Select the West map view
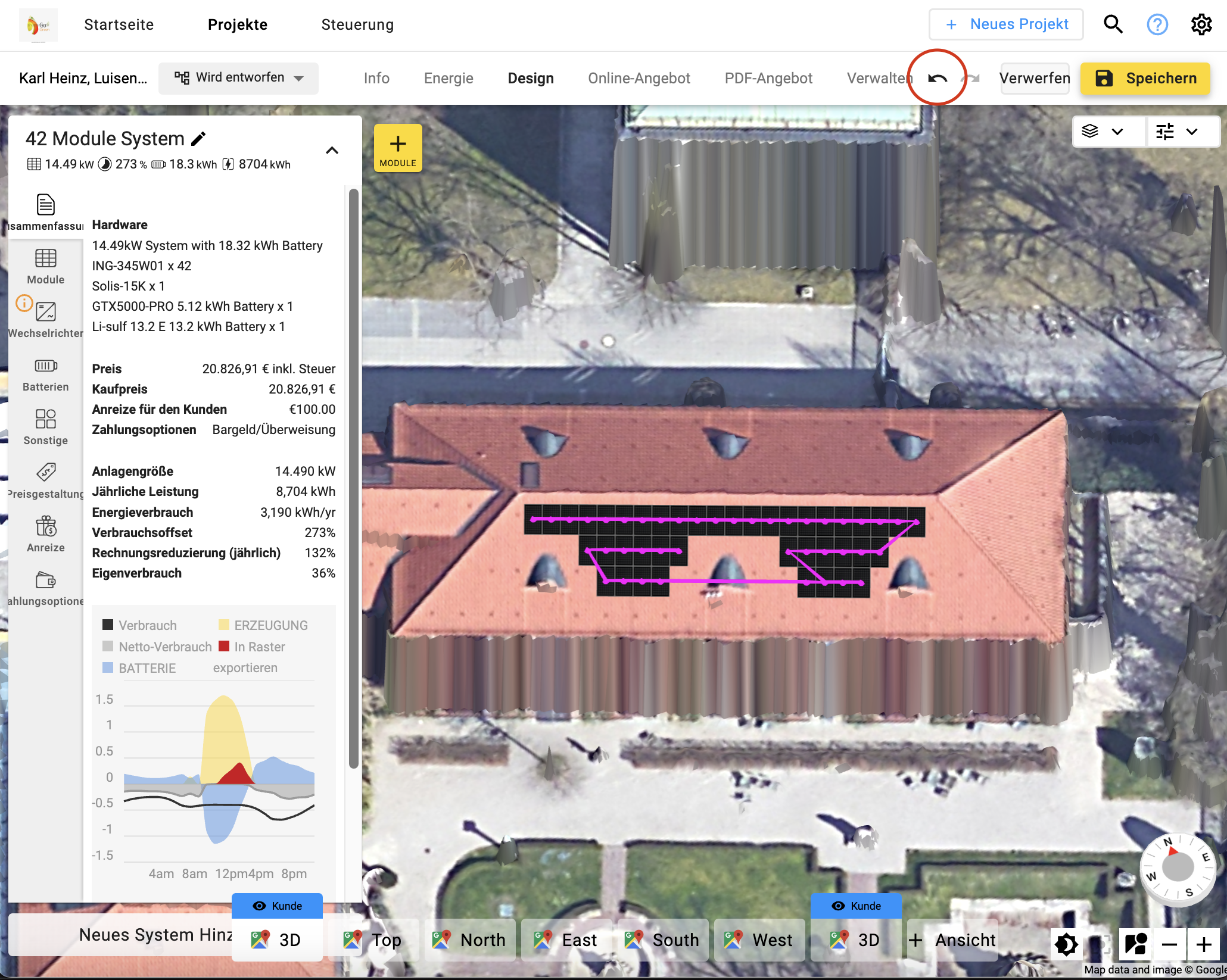 coord(759,940)
